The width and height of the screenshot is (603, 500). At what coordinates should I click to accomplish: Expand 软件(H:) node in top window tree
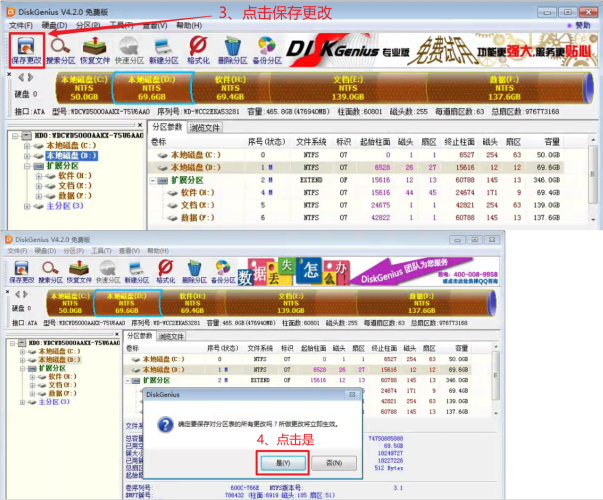(39, 176)
